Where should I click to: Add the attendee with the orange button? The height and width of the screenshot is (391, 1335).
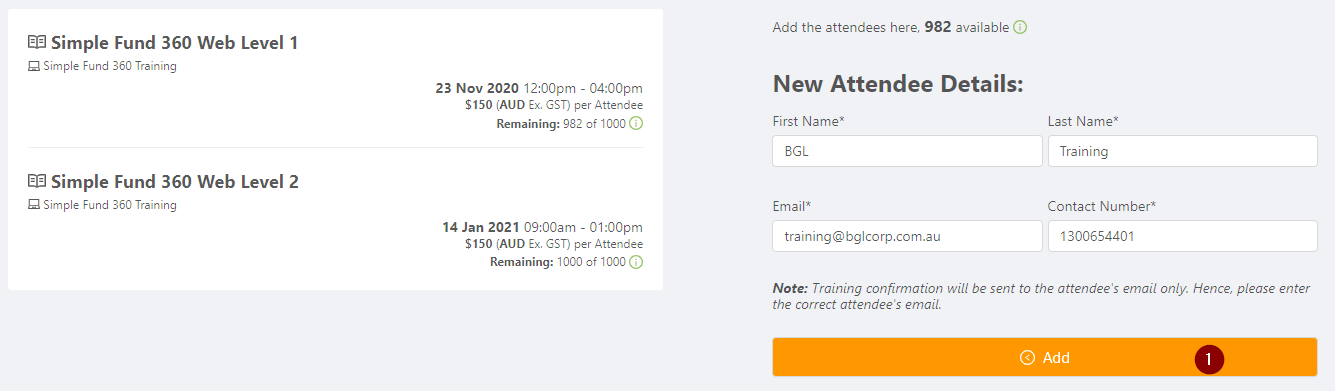(1044, 357)
